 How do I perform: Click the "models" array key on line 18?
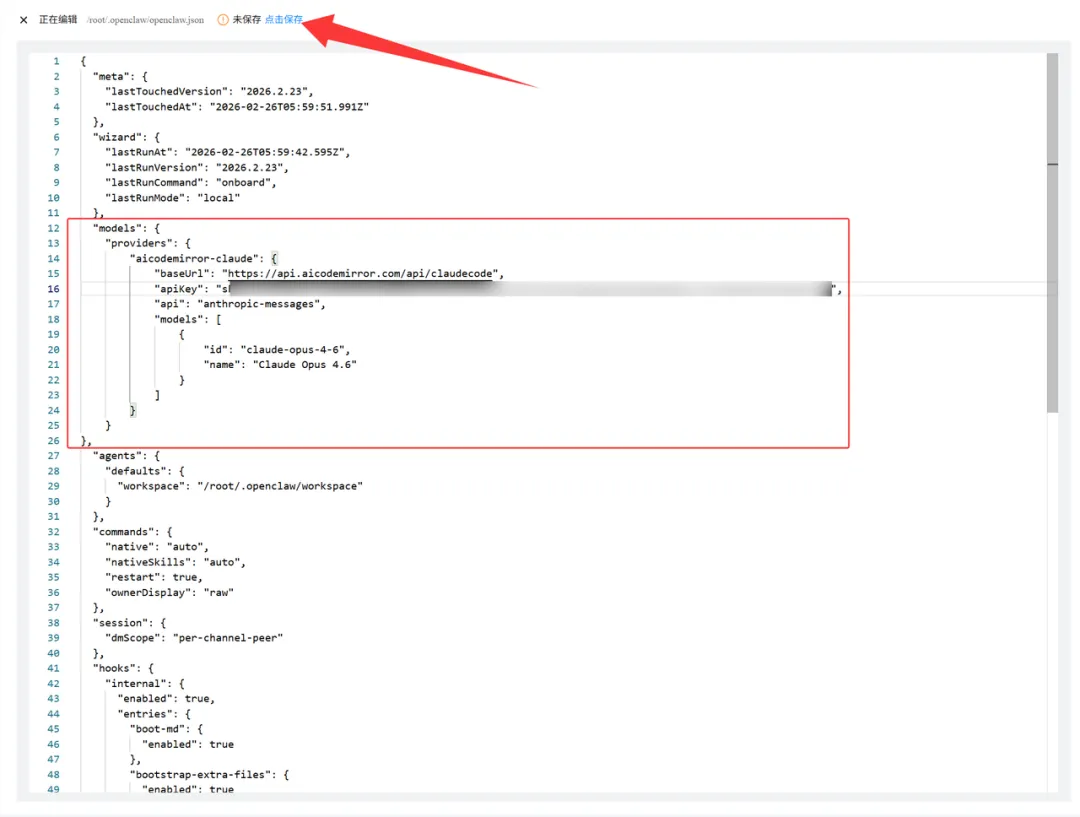tap(179, 319)
